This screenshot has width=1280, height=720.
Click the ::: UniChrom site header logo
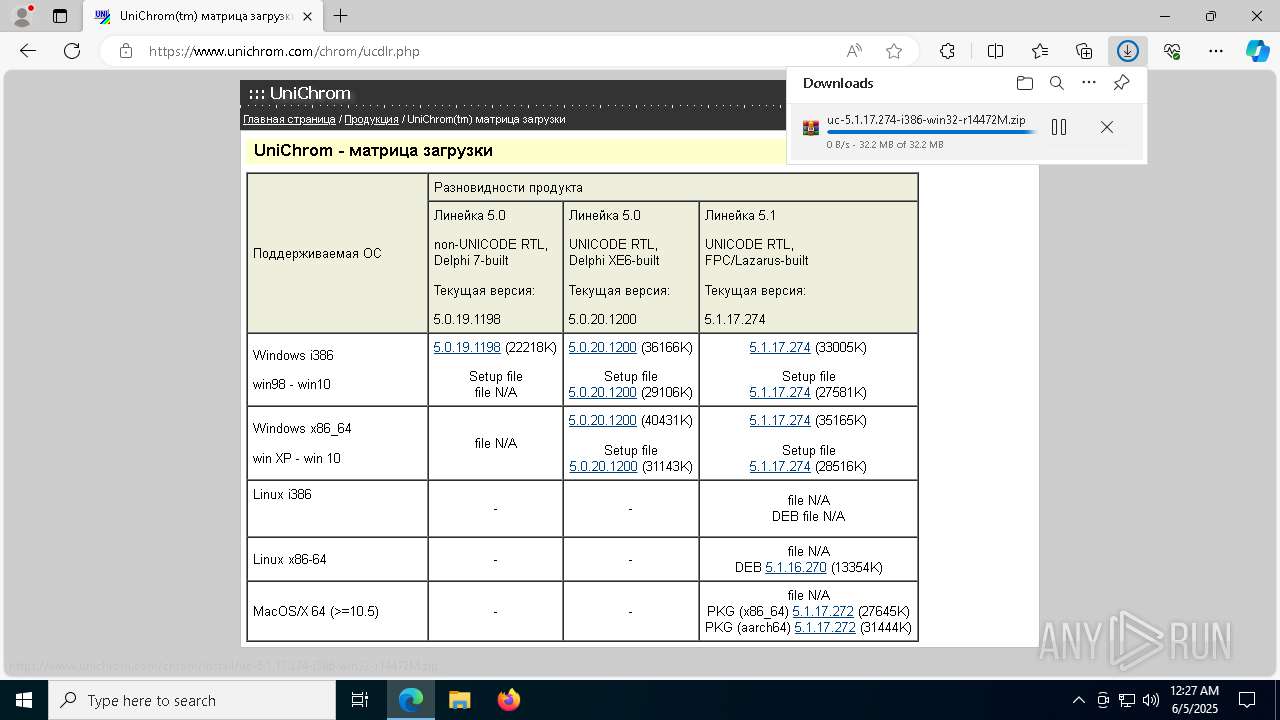(299, 94)
